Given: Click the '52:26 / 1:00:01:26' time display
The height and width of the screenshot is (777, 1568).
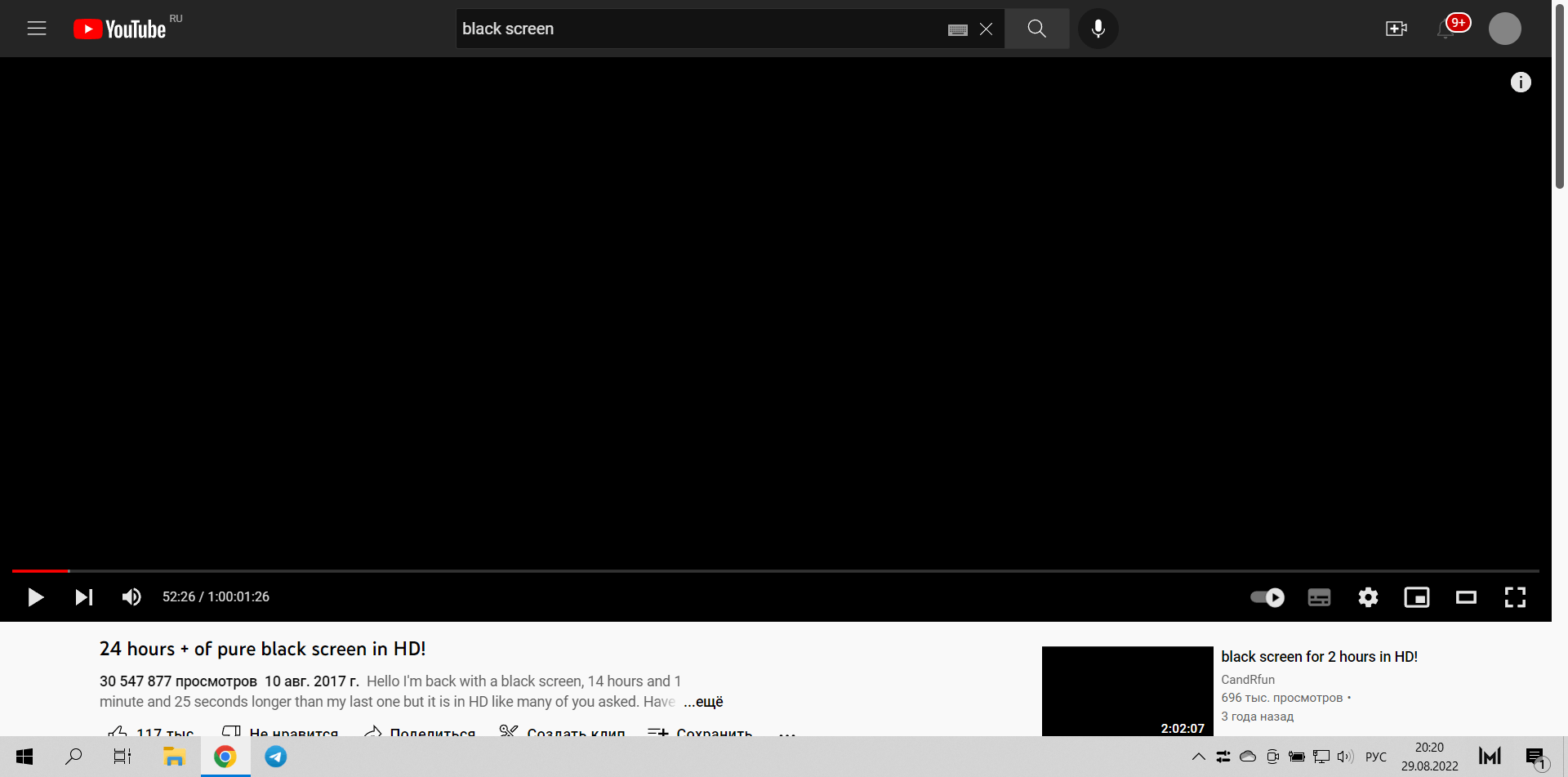Looking at the screenshot, I should (x=216, y=597).
